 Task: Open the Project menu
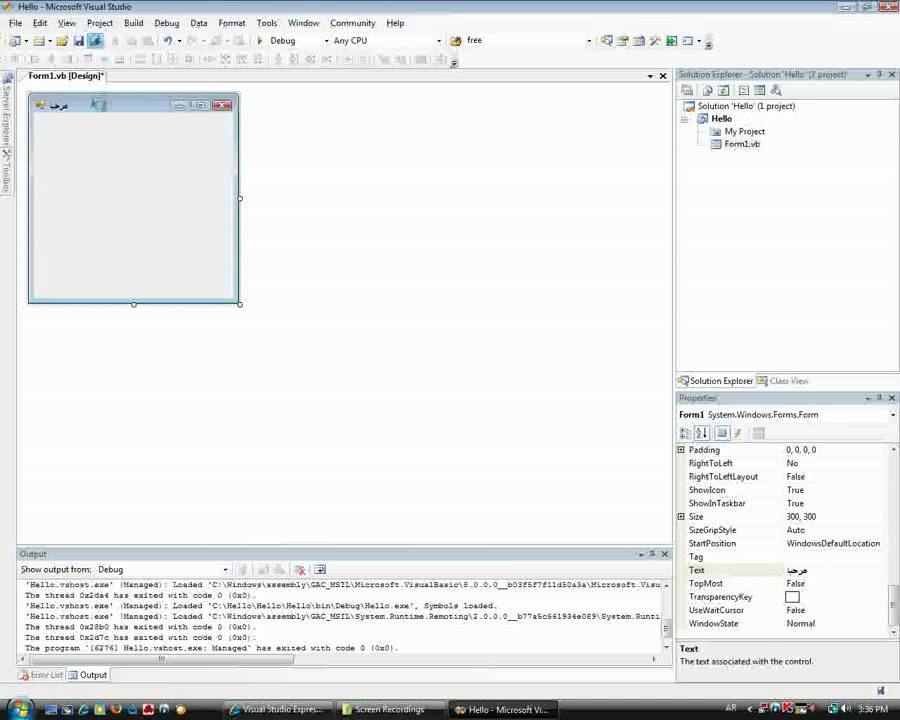coord(100,23)
